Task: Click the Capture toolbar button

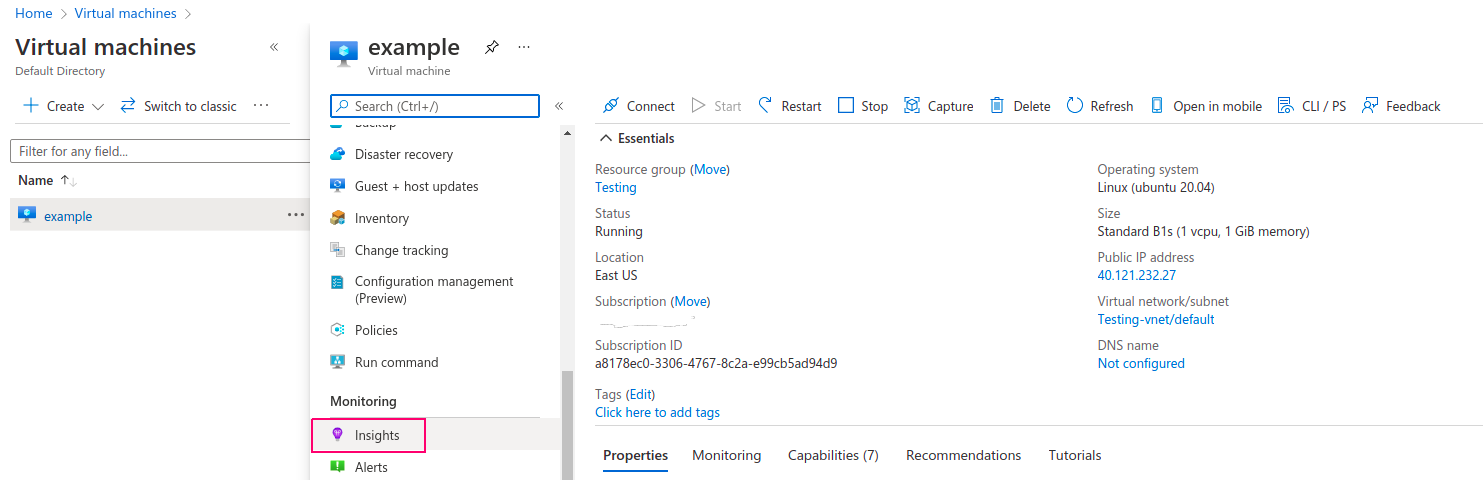Action: coord(938,106)
